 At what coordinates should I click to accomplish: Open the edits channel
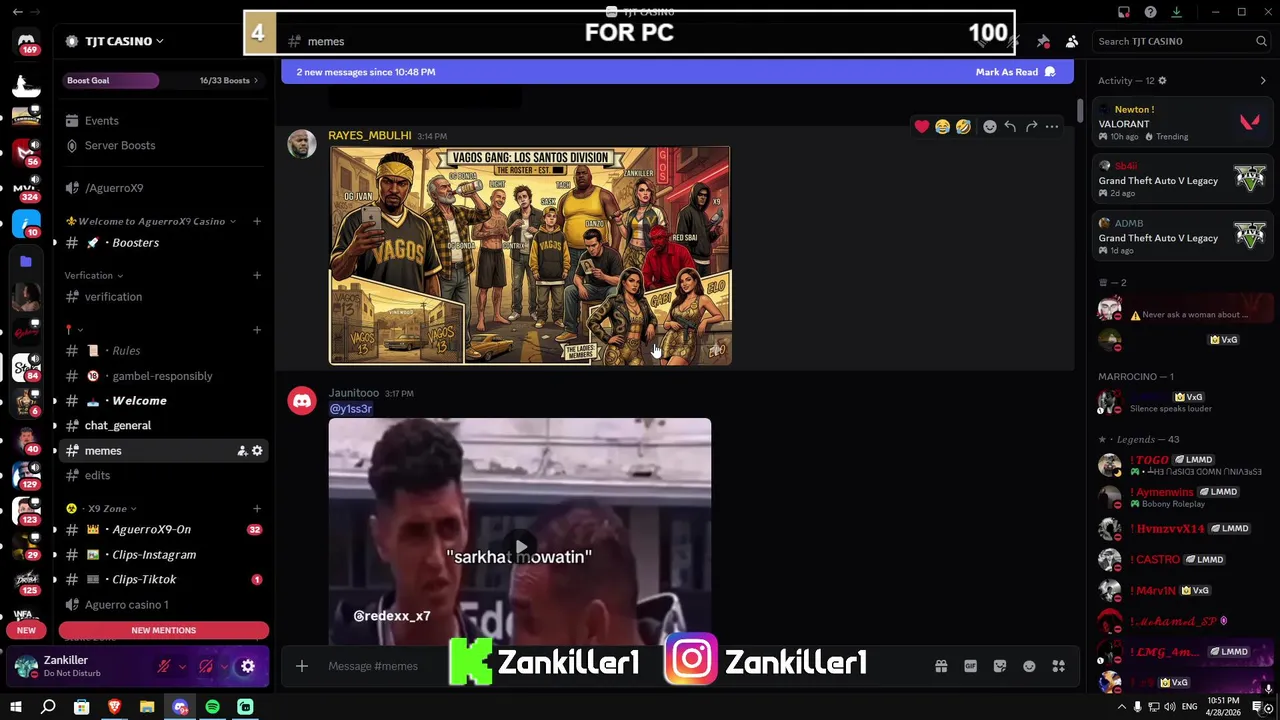[x=163, y=476]
